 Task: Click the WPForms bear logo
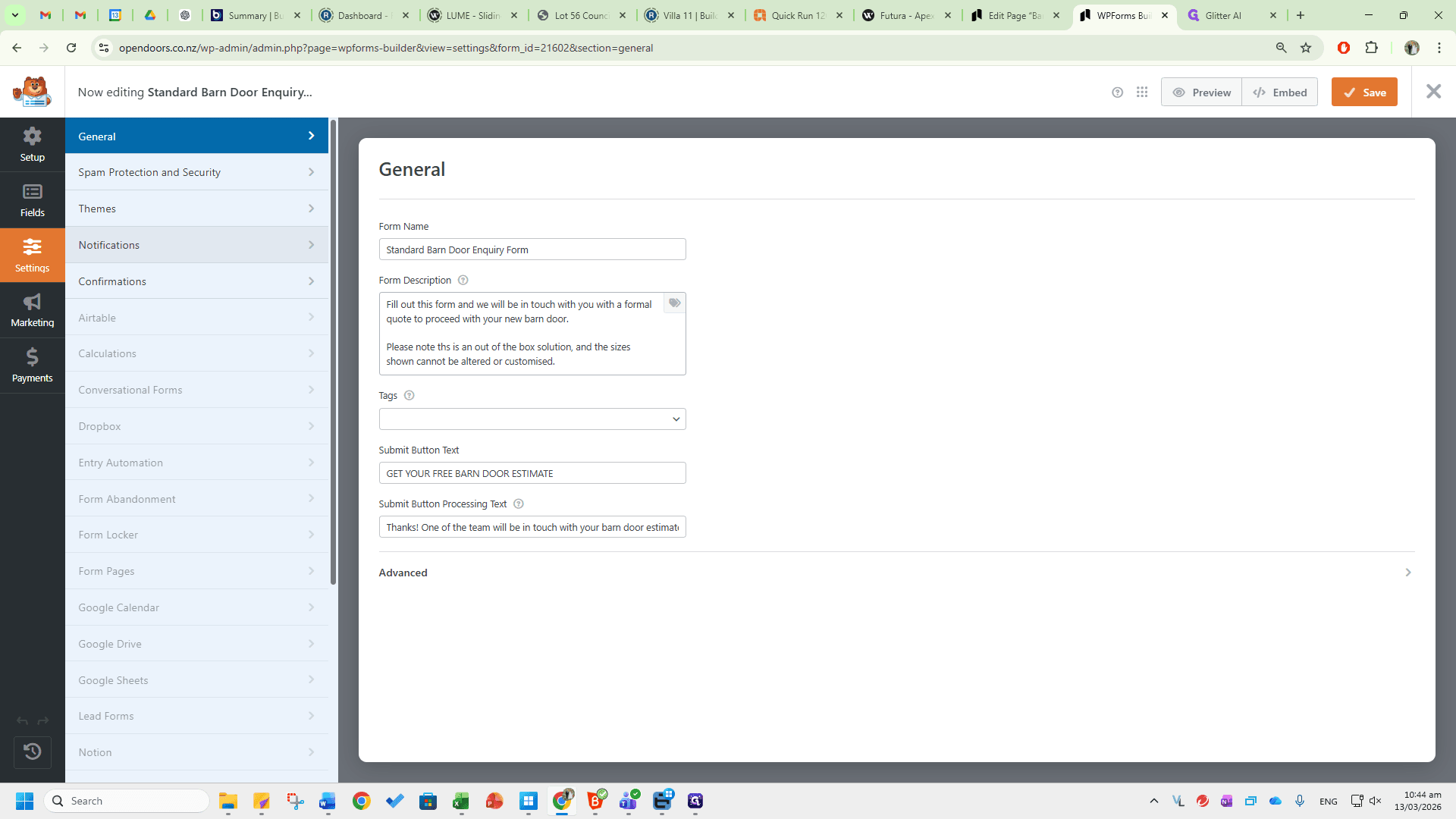(32, 92)
